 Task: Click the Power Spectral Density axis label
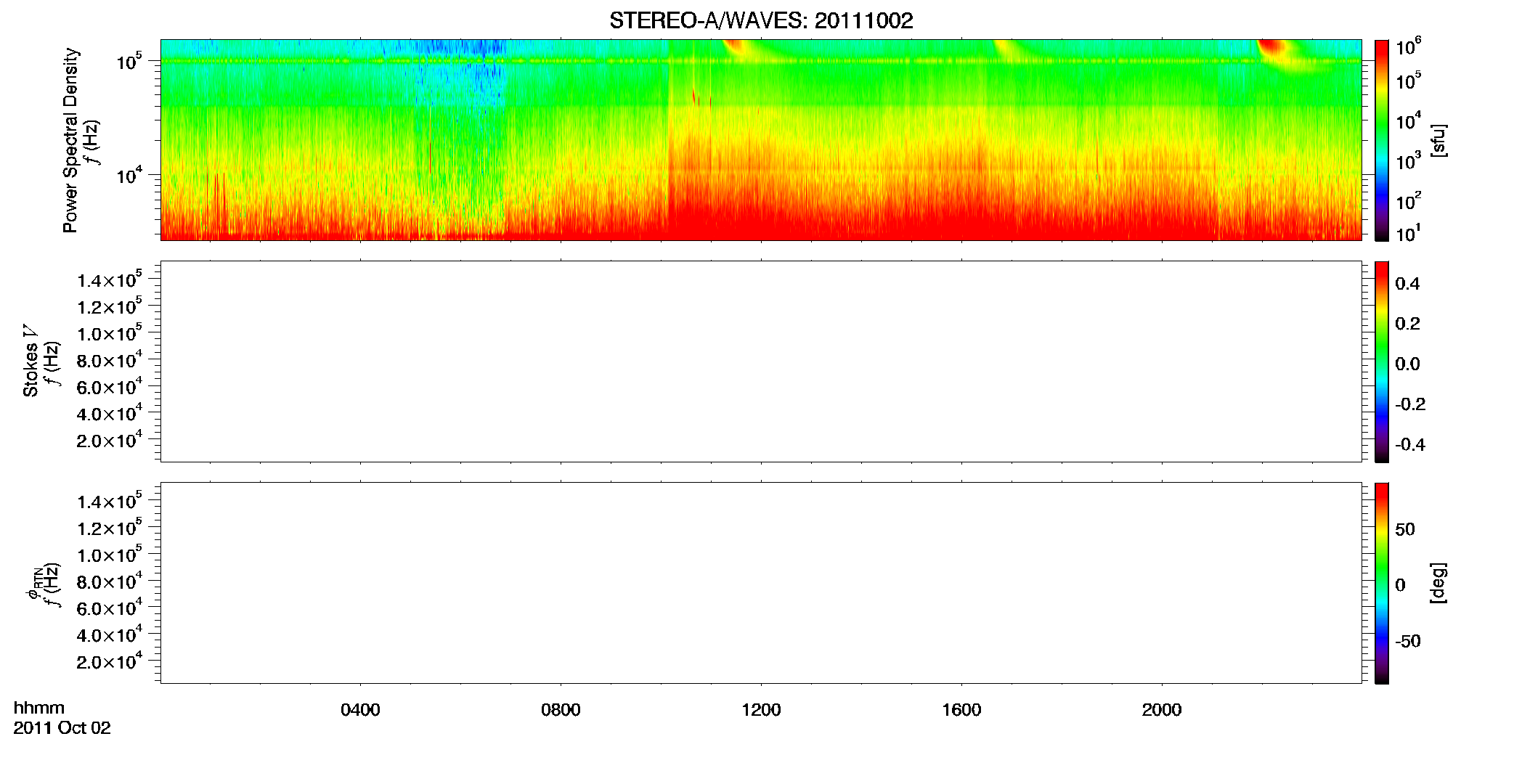click(70, 140)
